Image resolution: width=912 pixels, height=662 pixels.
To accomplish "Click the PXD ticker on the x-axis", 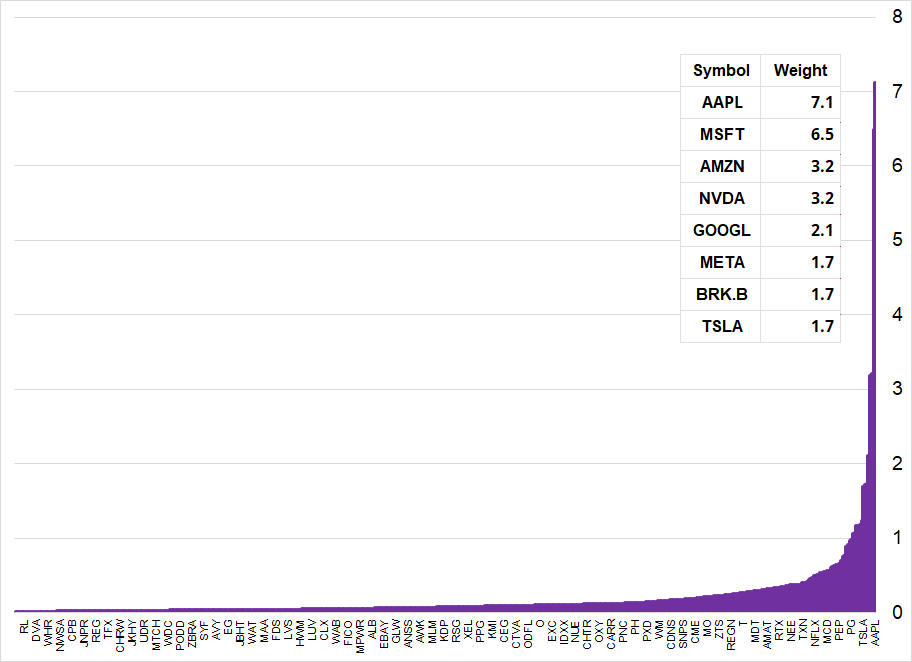I will click(x=647, y=631).
